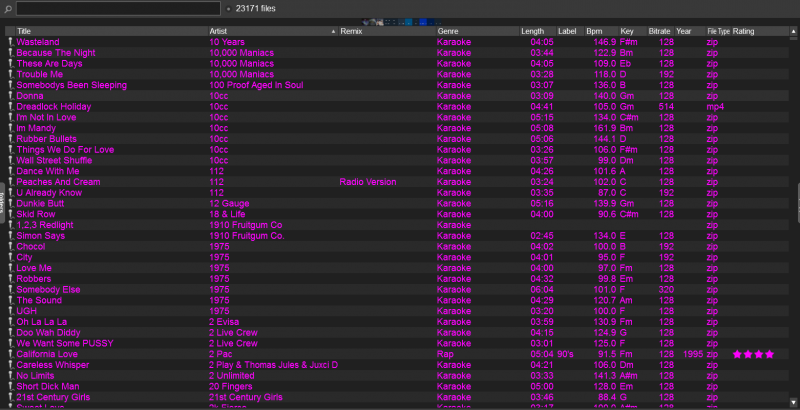Sort by the Artist column header
The width and height of the screenshot is (800, 410).
[273, 31]
